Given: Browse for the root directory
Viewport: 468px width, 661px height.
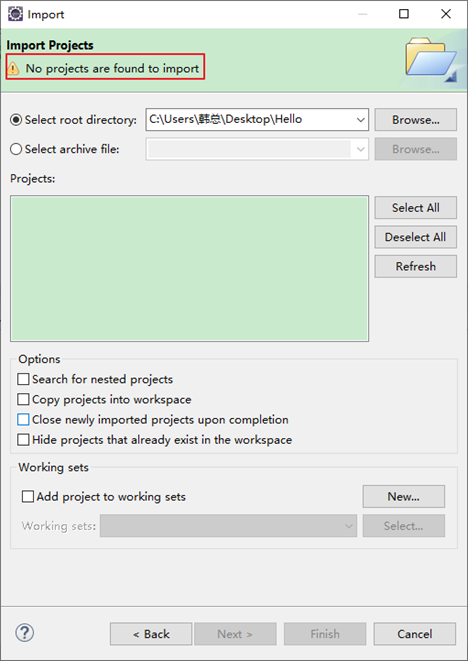Looking at the screenshot, I should pos(415,120).
